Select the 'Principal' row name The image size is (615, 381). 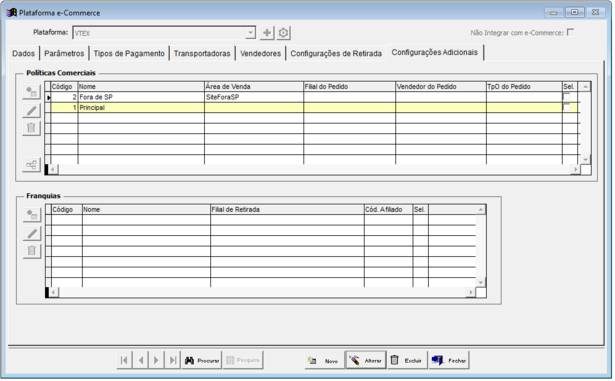tap(92, 108)
